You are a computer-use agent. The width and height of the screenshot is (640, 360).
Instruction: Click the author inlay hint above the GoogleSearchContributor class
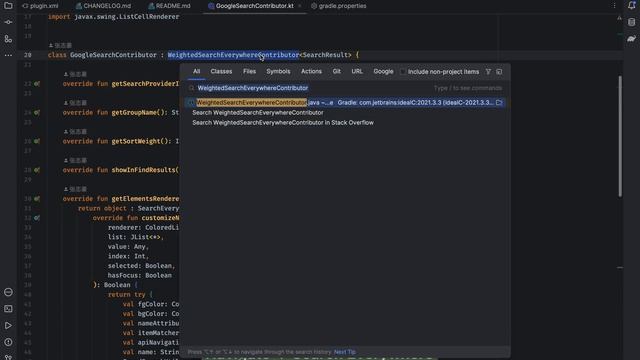click(x=60, y=45)
